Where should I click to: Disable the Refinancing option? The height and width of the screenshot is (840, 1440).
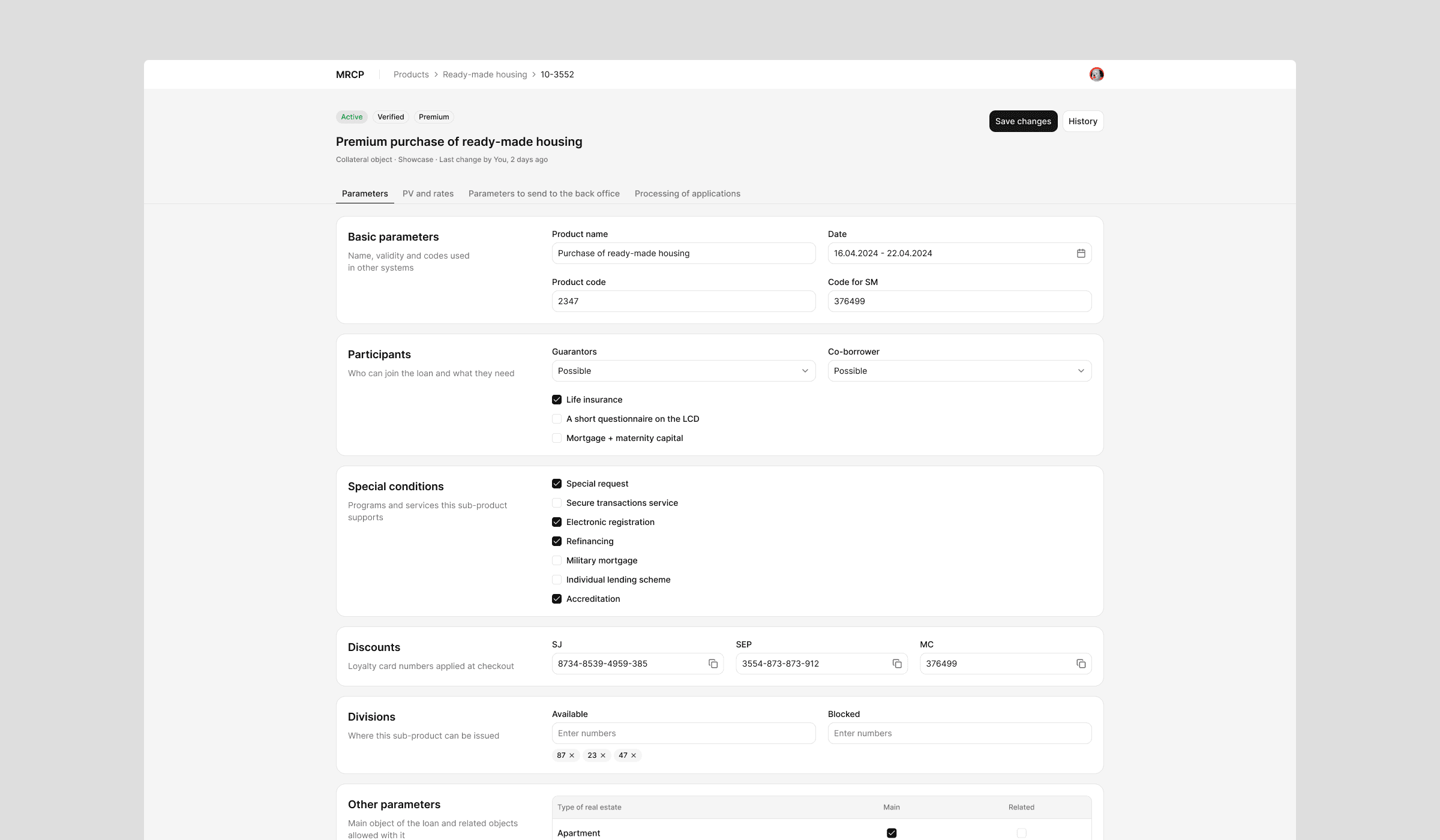(x=557, y=541)
